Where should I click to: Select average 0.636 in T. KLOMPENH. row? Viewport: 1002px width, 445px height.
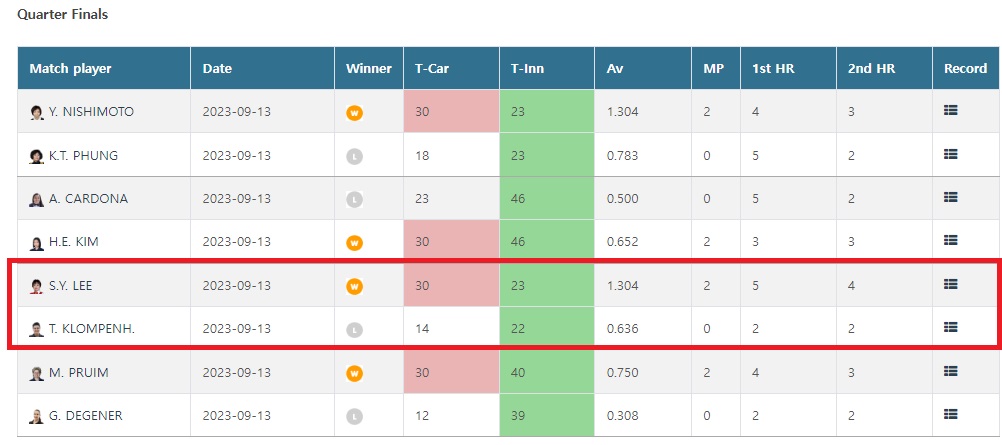(622, 329)
